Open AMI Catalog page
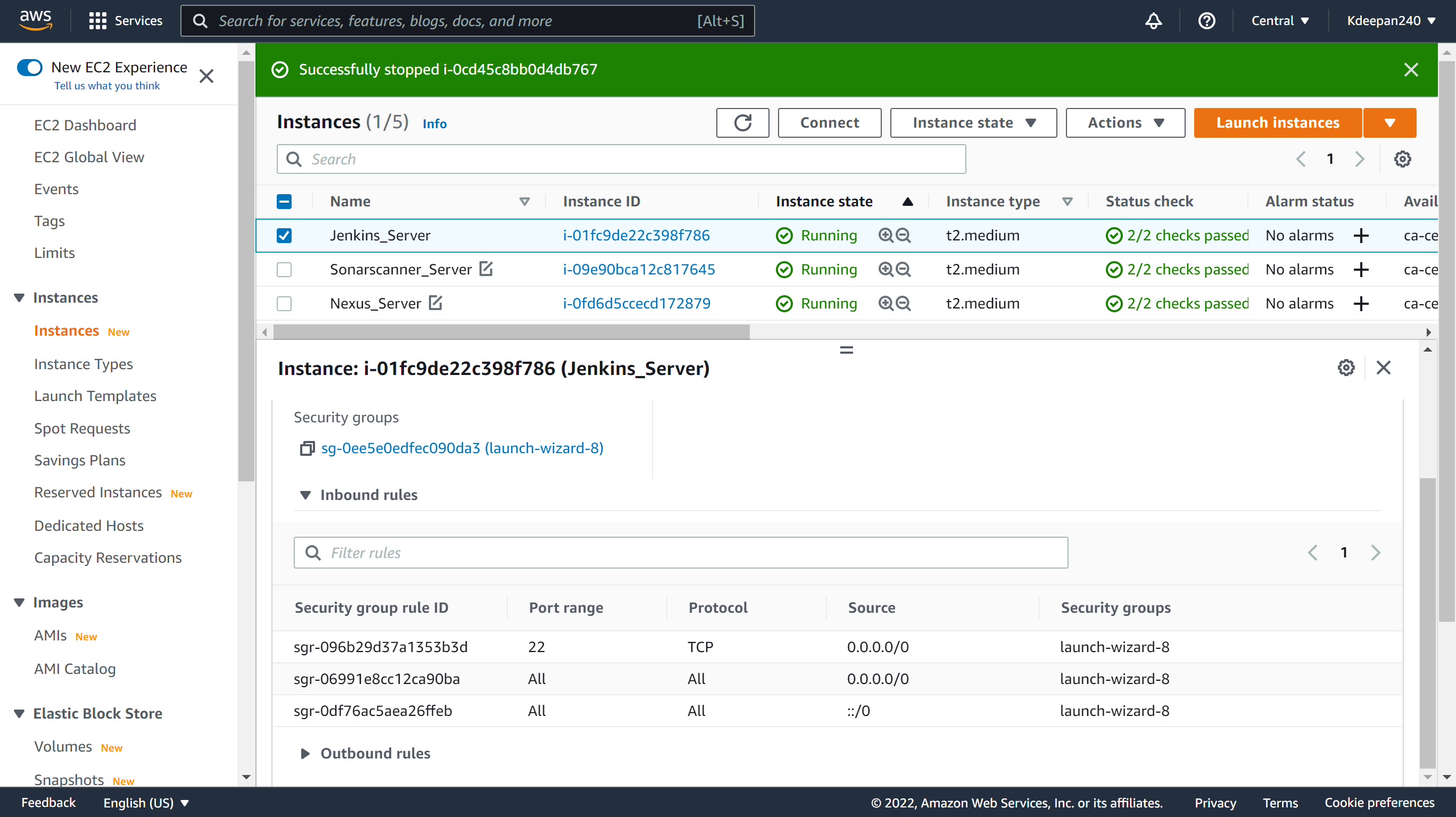The image size is (1456, 817). pyautogui.click(x=75, y=669)
